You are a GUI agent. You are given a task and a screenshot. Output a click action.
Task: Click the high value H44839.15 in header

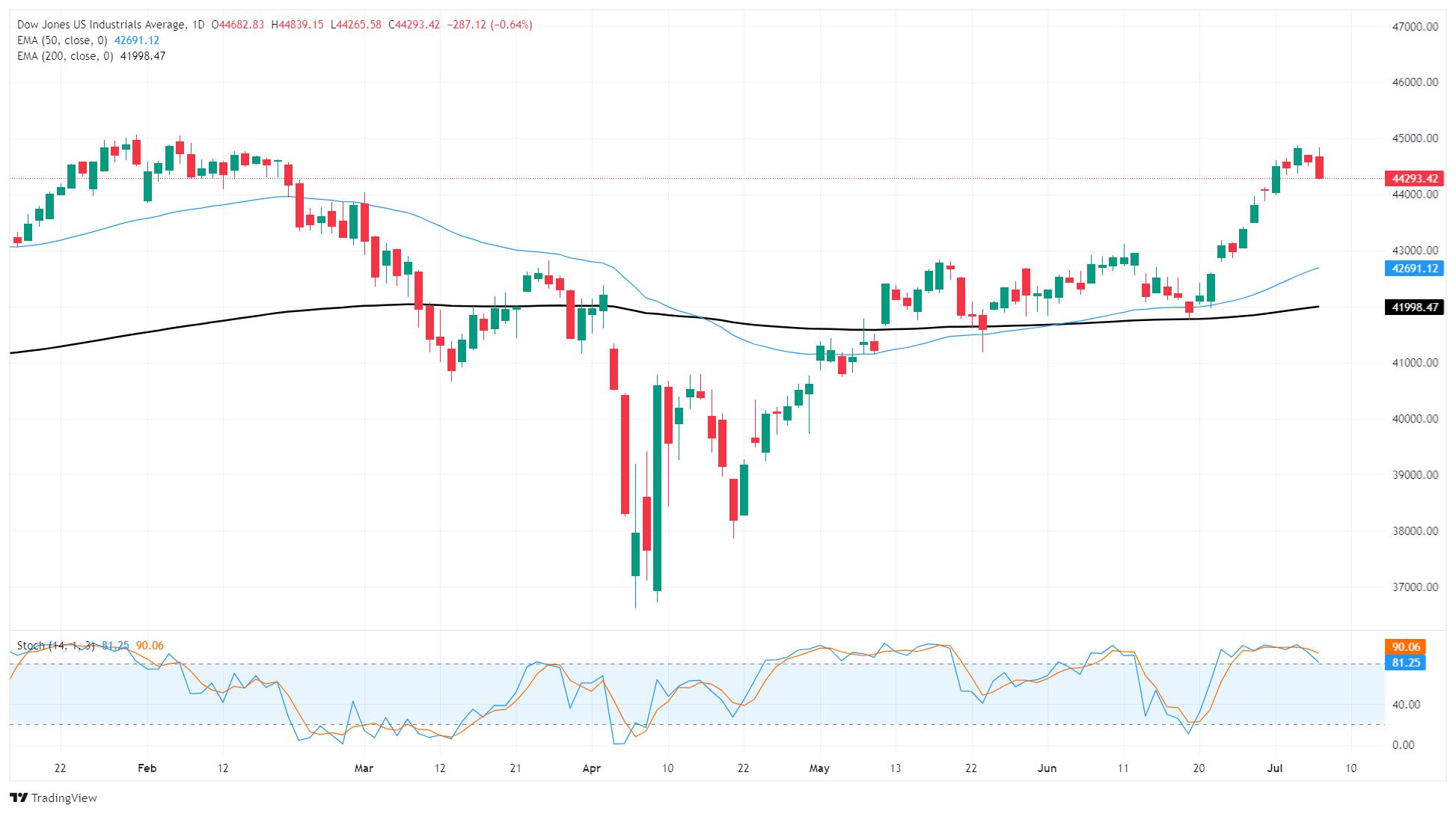(x=297, y=25)
